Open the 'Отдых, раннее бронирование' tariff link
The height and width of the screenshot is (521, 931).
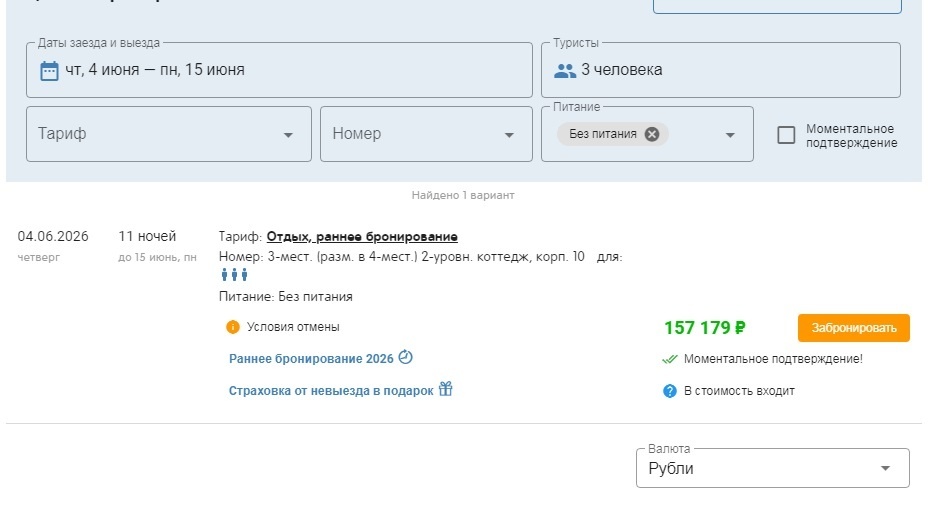click(362, 237)
